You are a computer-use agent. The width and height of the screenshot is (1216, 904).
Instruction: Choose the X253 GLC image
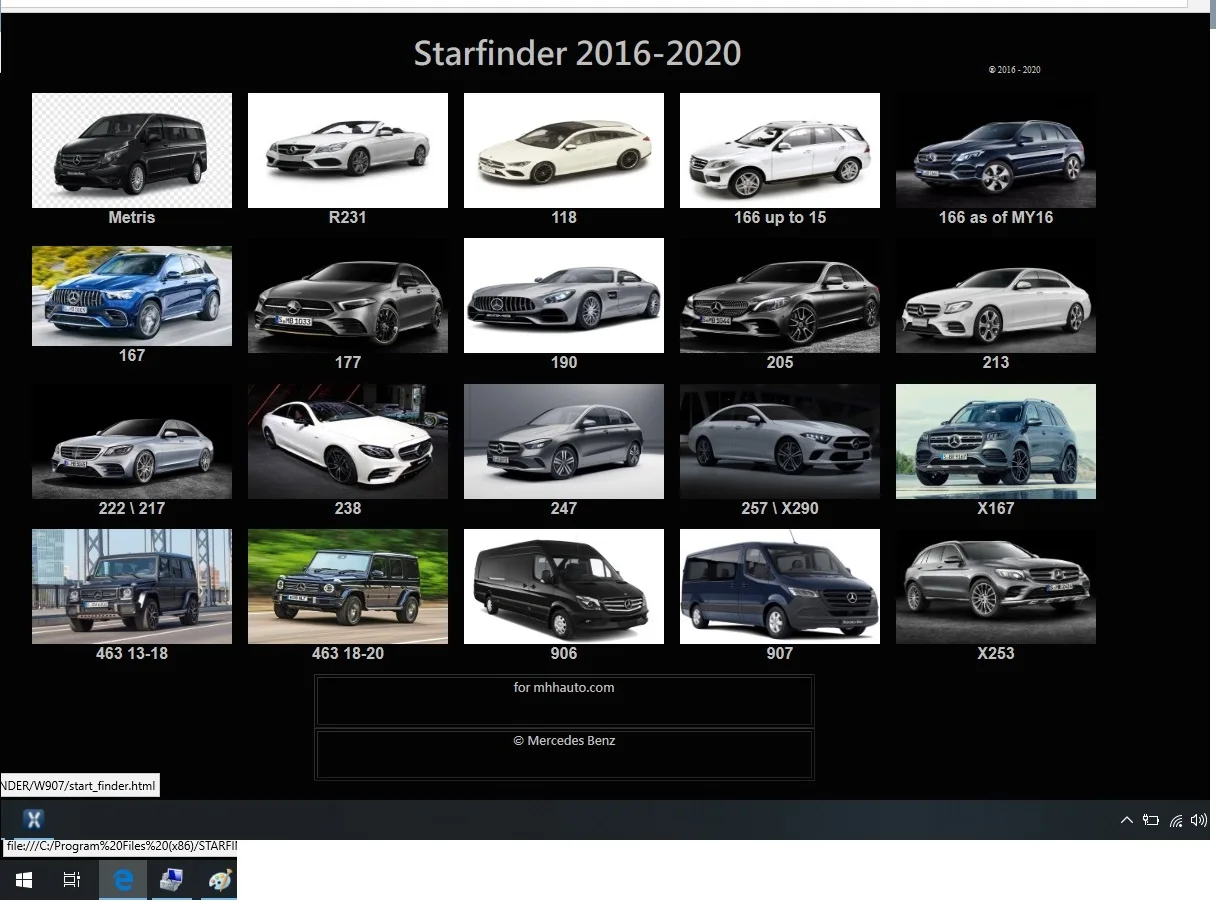pyautogui.click(x=996, y=587)
